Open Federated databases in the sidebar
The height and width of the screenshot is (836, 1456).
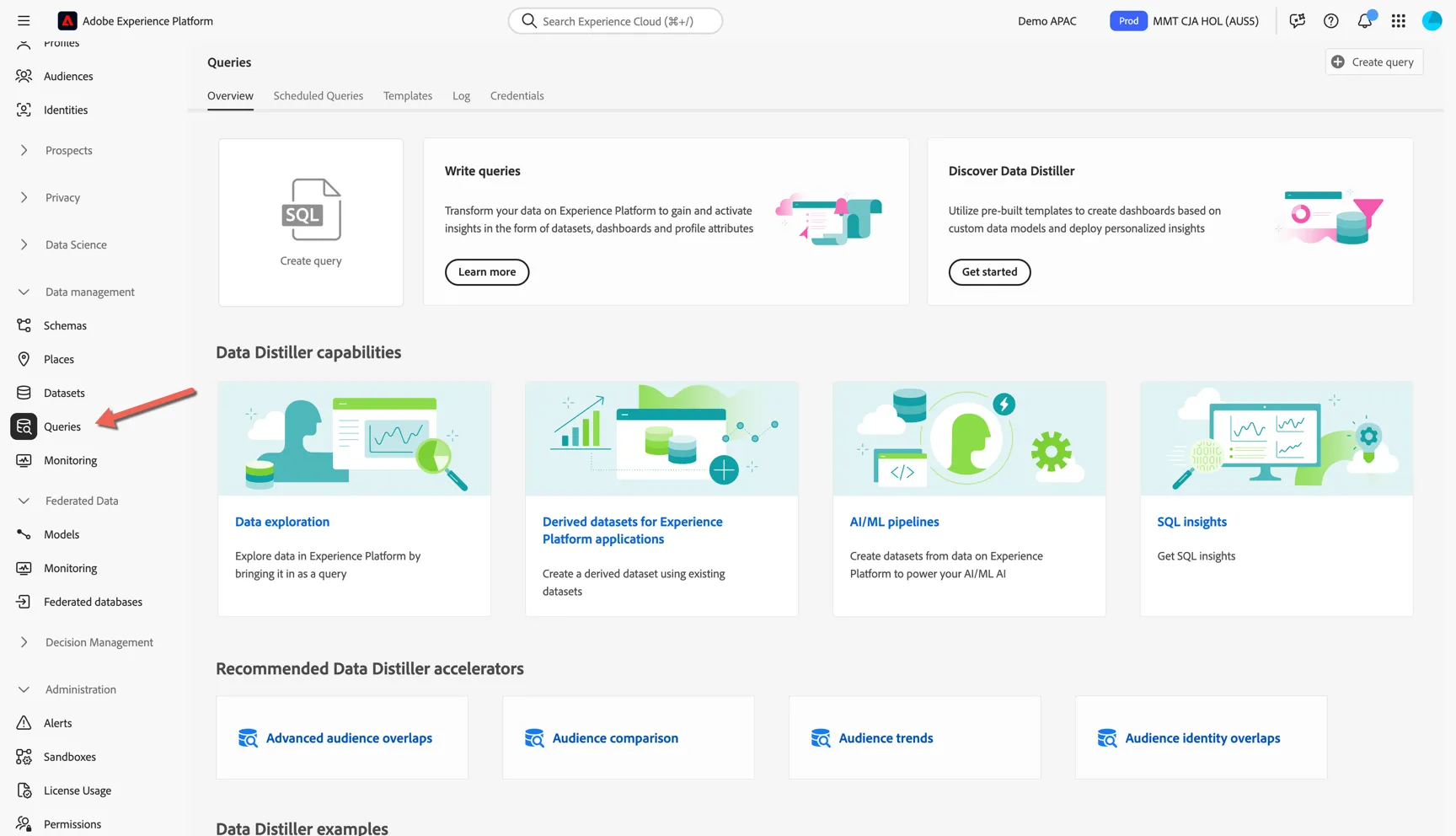(93, 602)
